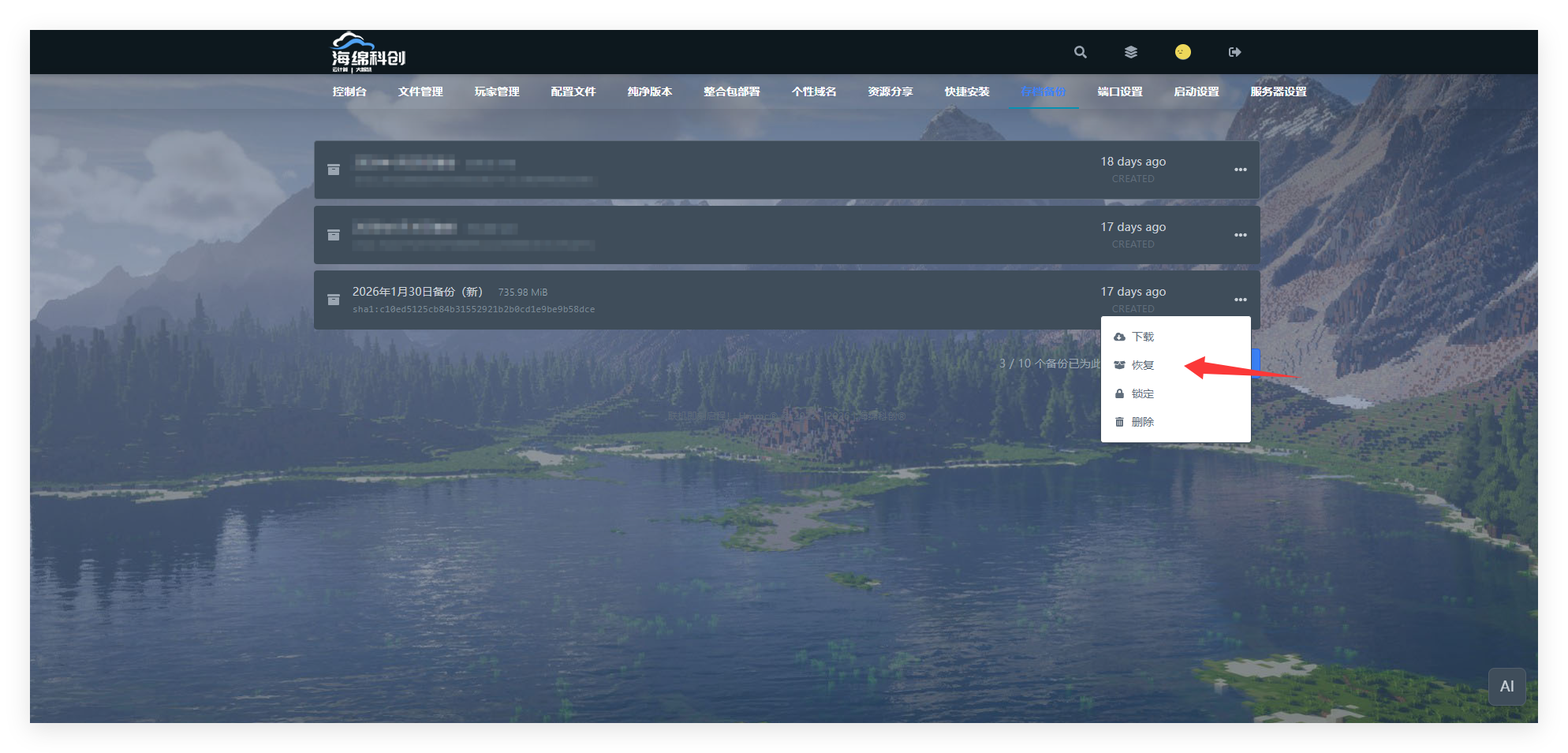Open the 文件管理 tab
1568x753 pixels.
coord(420,91)
